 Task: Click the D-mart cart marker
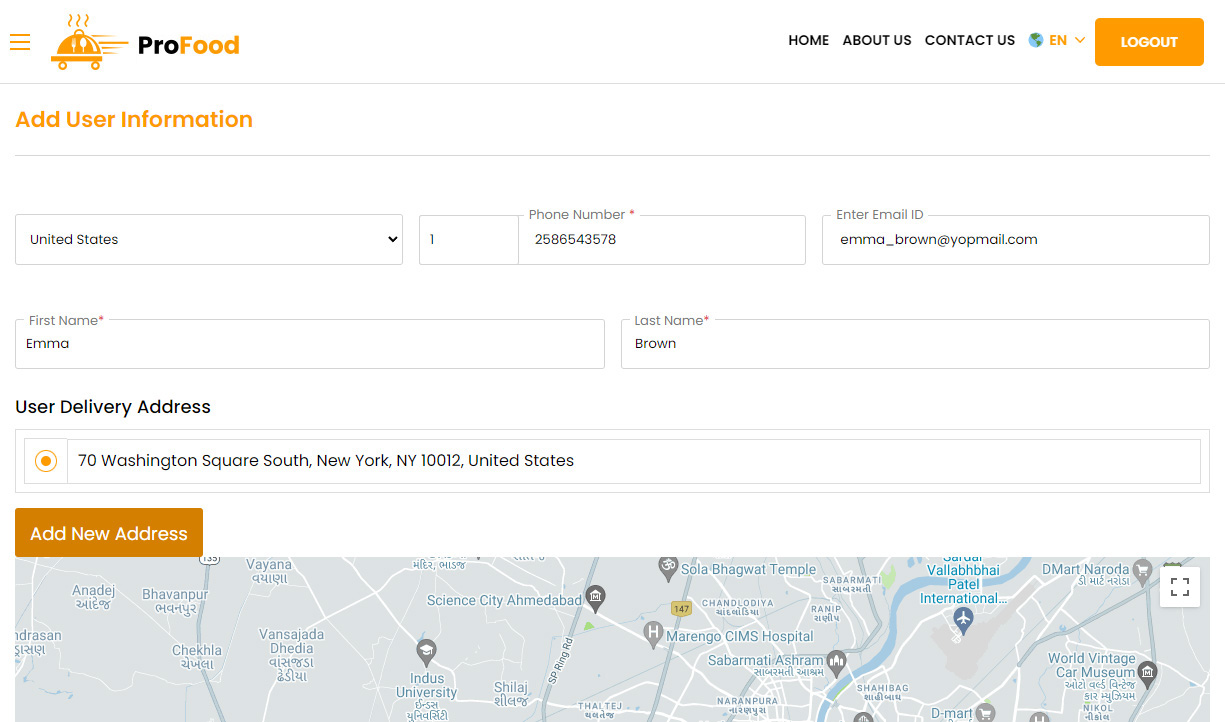tap(986, 712)
